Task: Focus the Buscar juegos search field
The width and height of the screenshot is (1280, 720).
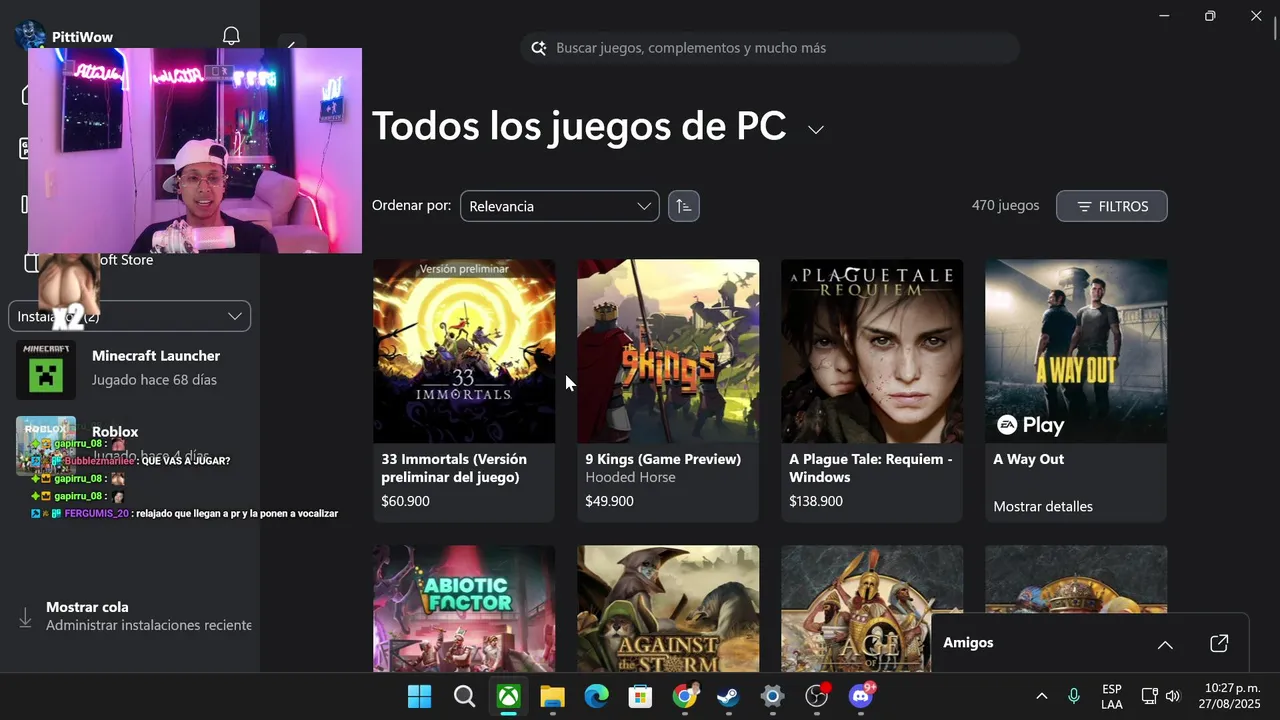Action: [770, 48]
